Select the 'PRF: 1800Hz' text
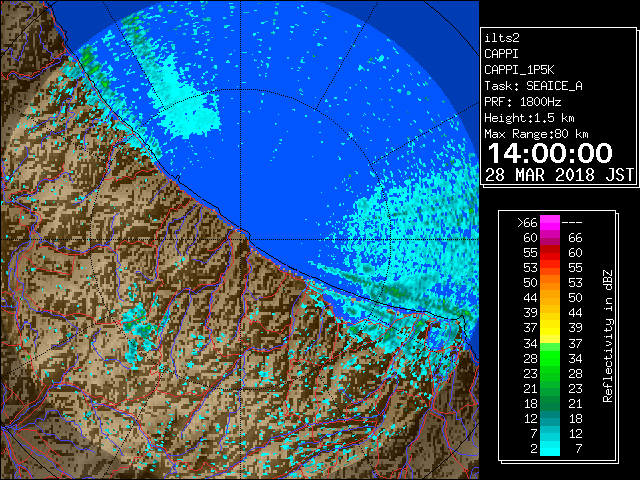The height and width of the screenshot is (480, 640). click(522, 102)
